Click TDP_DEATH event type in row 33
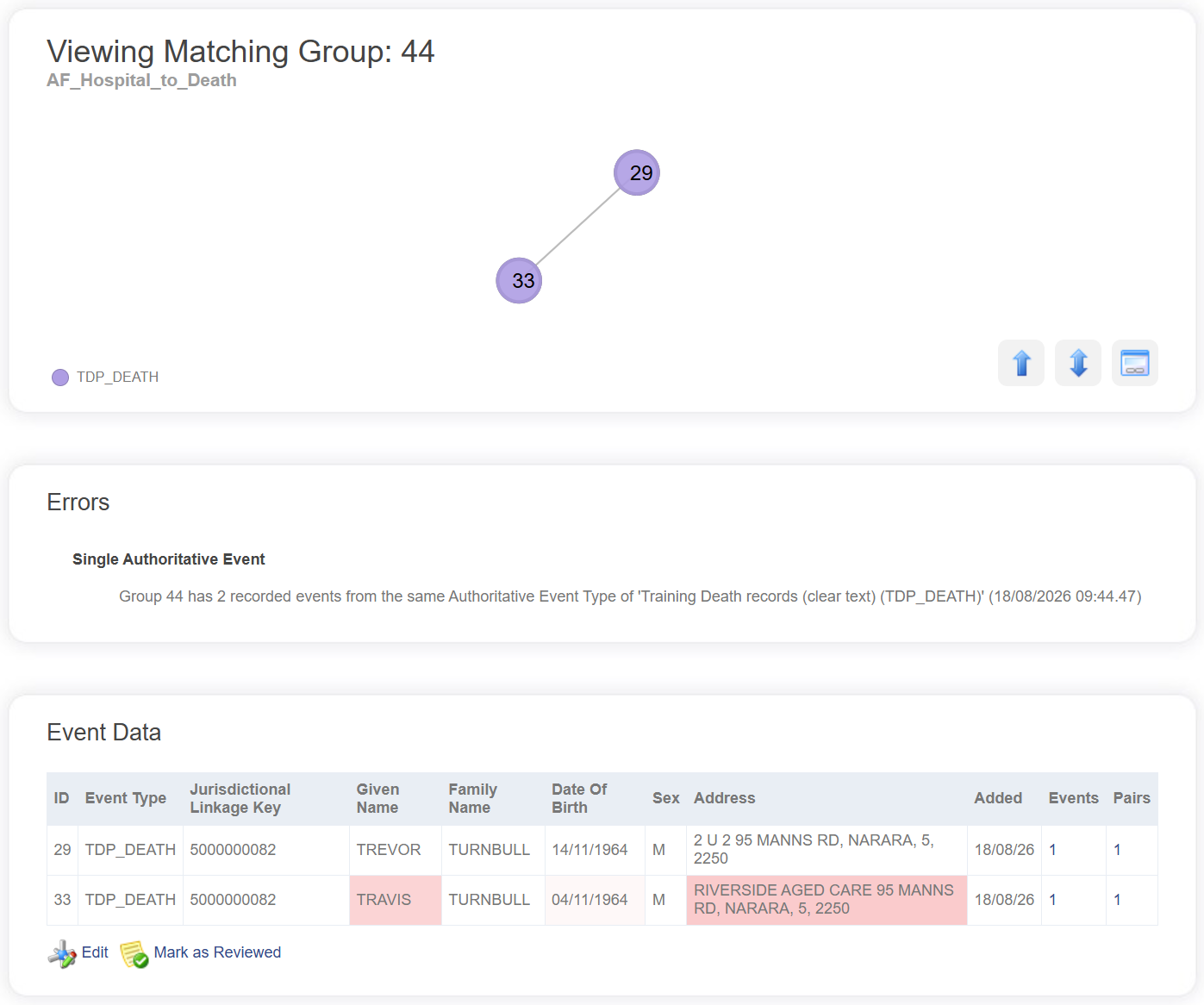 click(x=130, y=900)
